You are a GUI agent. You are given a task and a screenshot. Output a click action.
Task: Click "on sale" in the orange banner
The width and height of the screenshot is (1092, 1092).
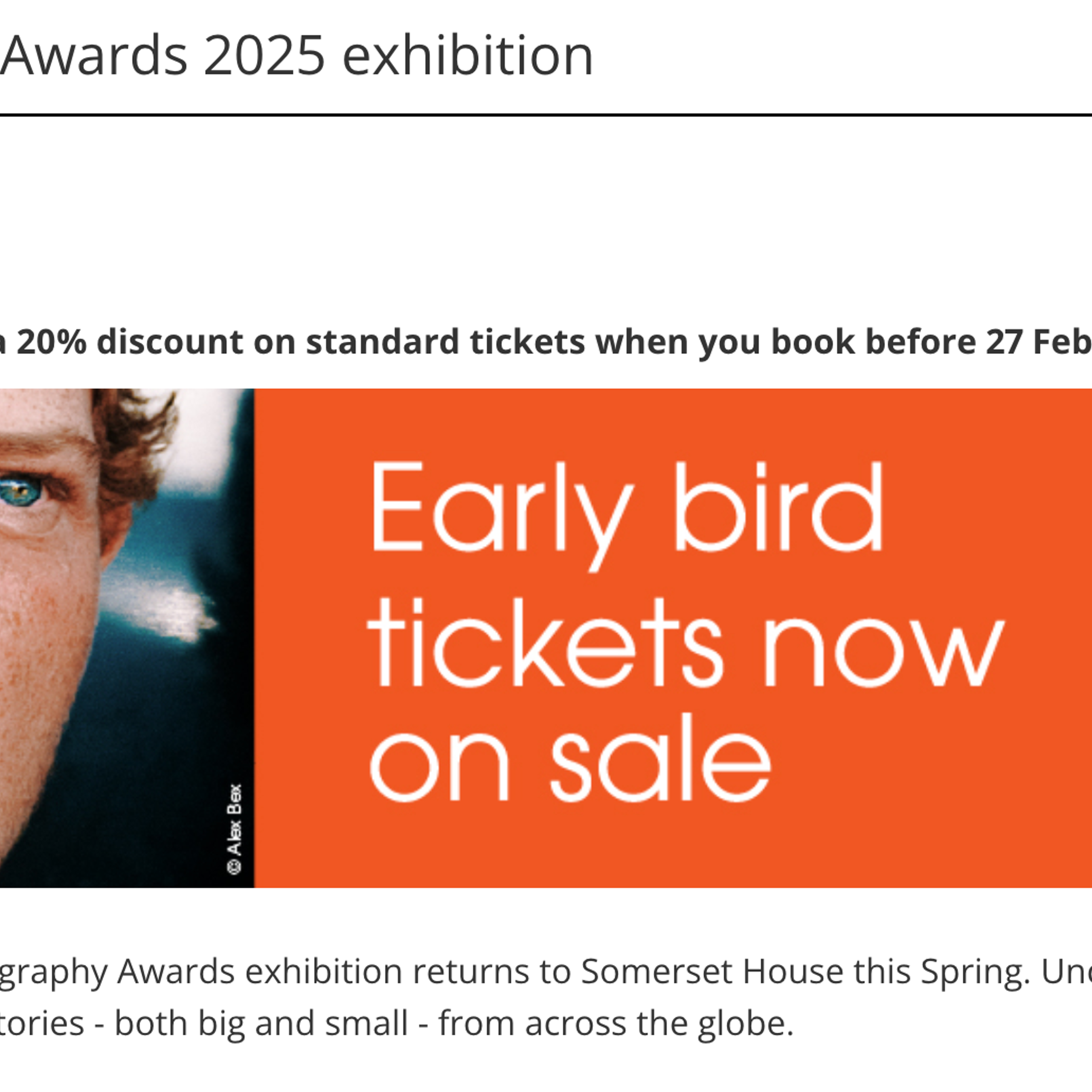tap(570, 761)
